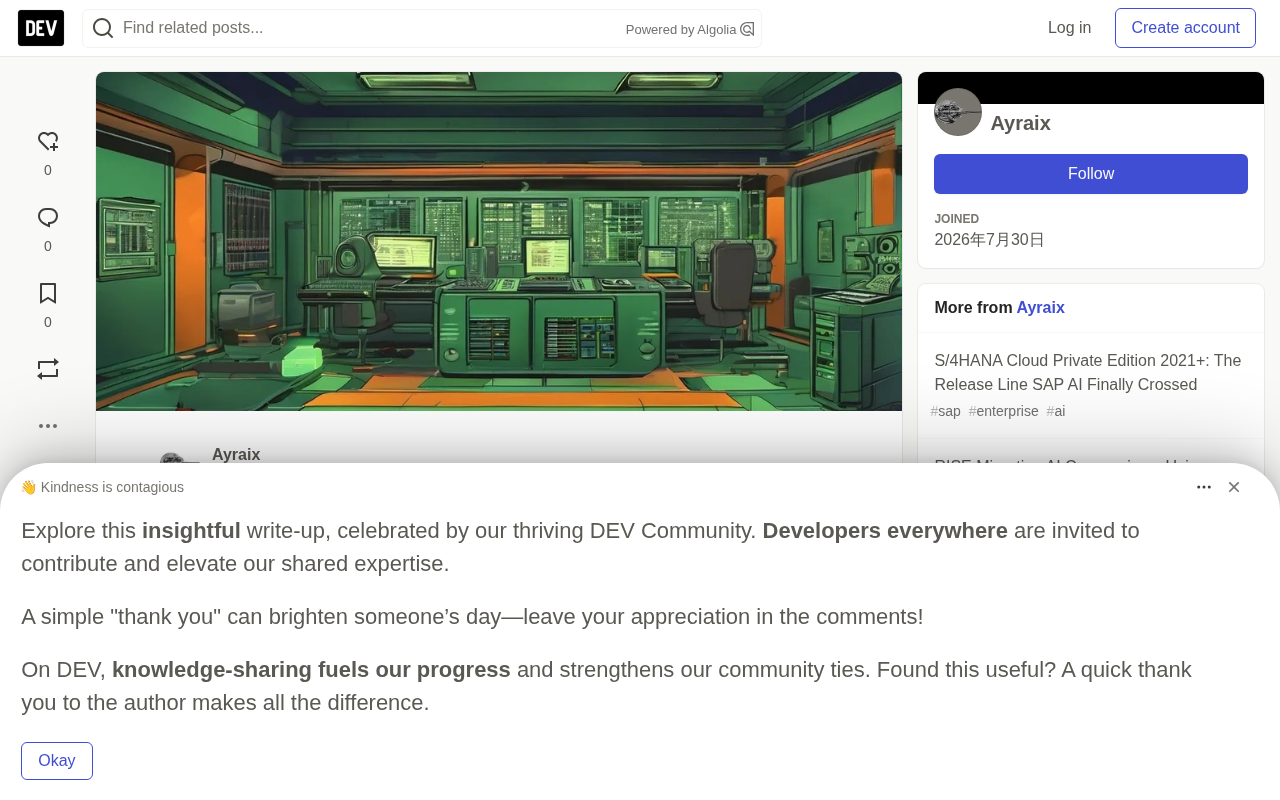The width and height of the screenshot is (1280, 800).
Task: Click Log in
Action: 1069,28
